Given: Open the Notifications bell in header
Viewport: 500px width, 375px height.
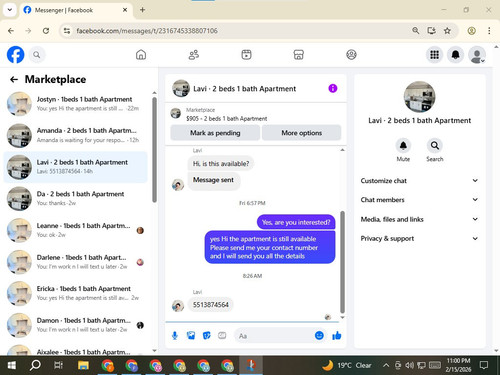Looking at the screenshot, I should 456,55.
